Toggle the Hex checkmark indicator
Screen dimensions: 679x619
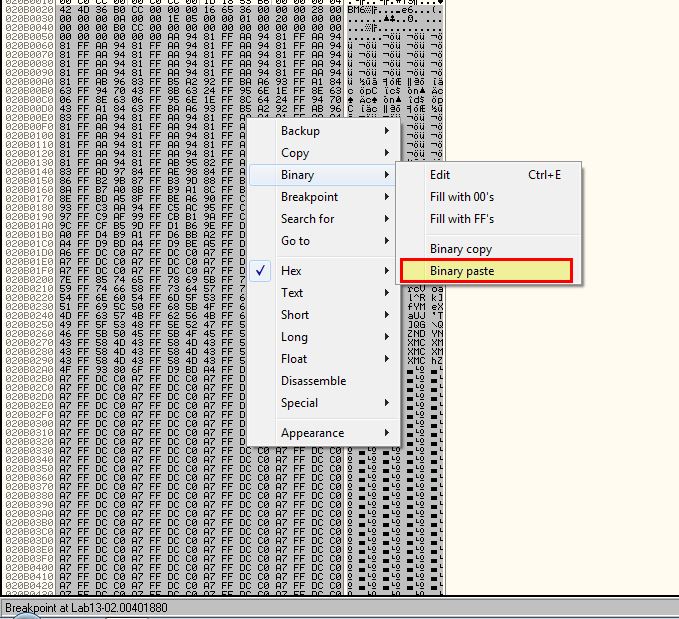260,271
